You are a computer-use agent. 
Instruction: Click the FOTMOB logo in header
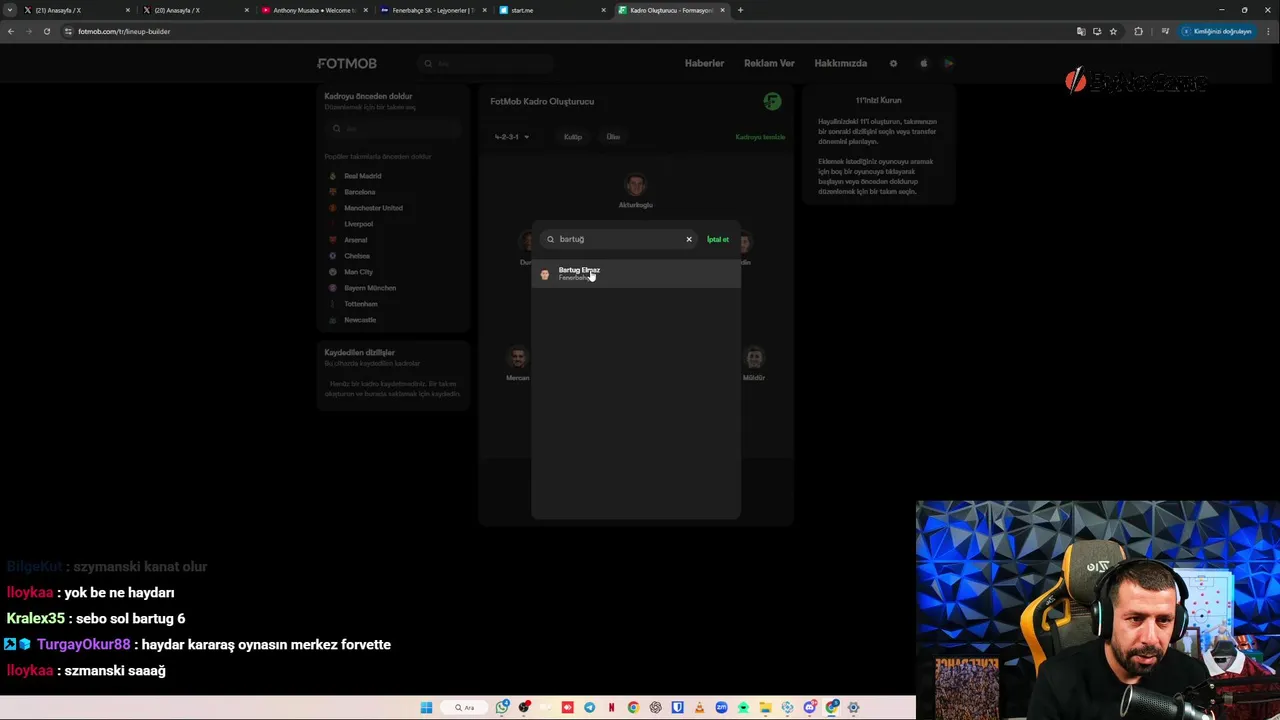click(x=347, y=63)
